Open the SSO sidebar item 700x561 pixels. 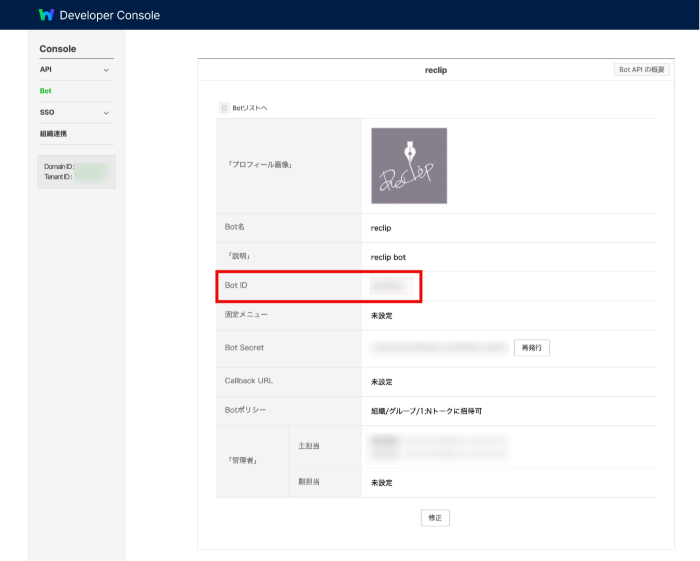[x=47, y=112]
